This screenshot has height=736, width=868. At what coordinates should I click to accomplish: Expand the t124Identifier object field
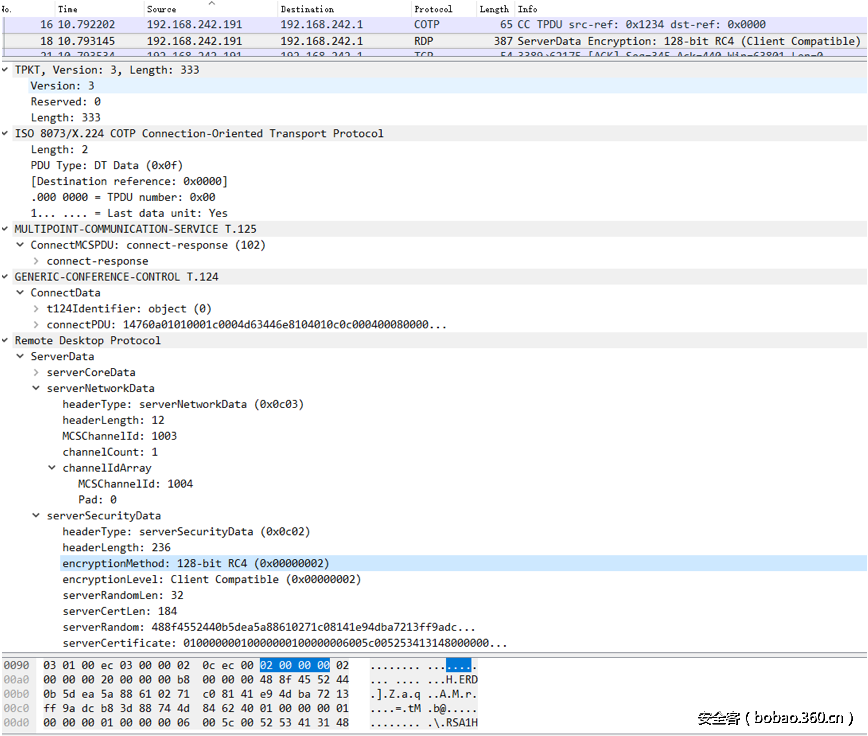36,308
